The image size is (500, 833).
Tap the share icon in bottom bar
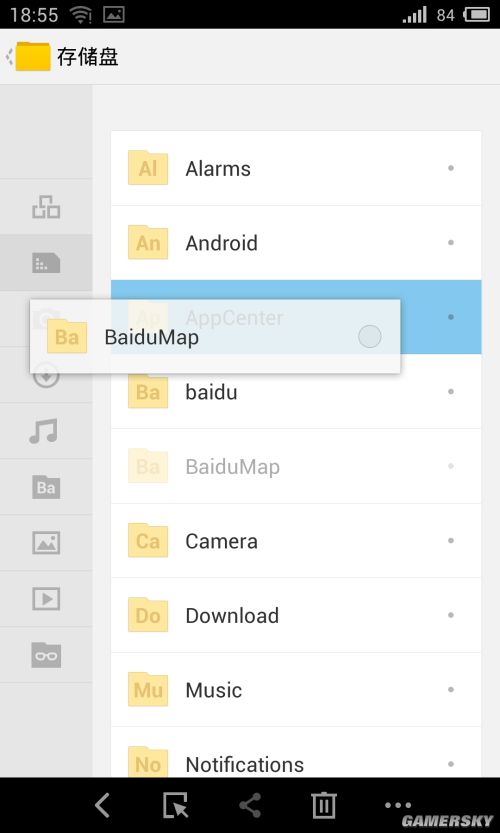point(250,805)
